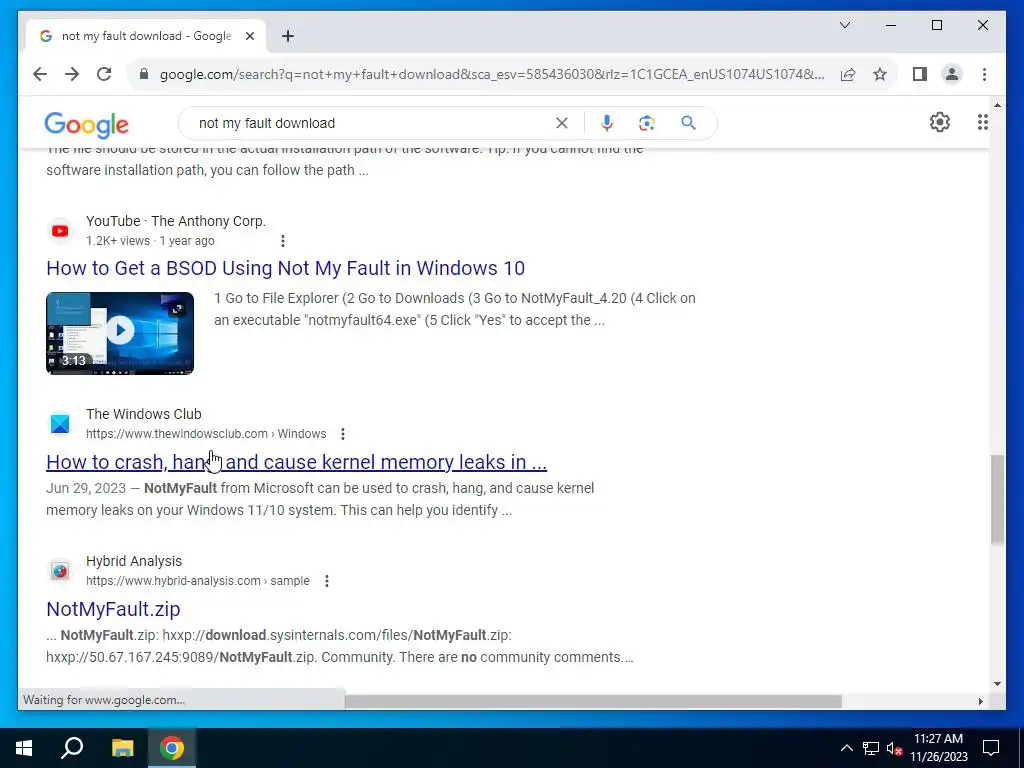The width and height of the screenshot is (1024, 768).
Task: Share this page via address bar icon
Action: pyautogui.click(x=848, y=74)
